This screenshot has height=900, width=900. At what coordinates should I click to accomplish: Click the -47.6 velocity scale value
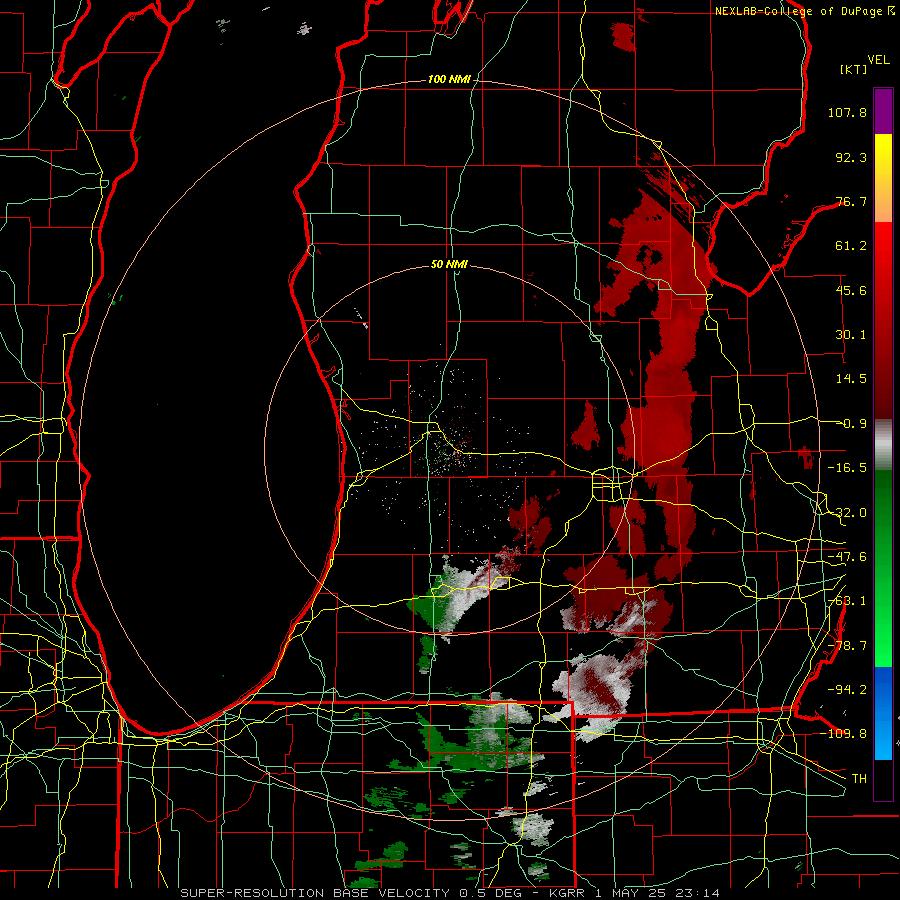pos(847,557)
